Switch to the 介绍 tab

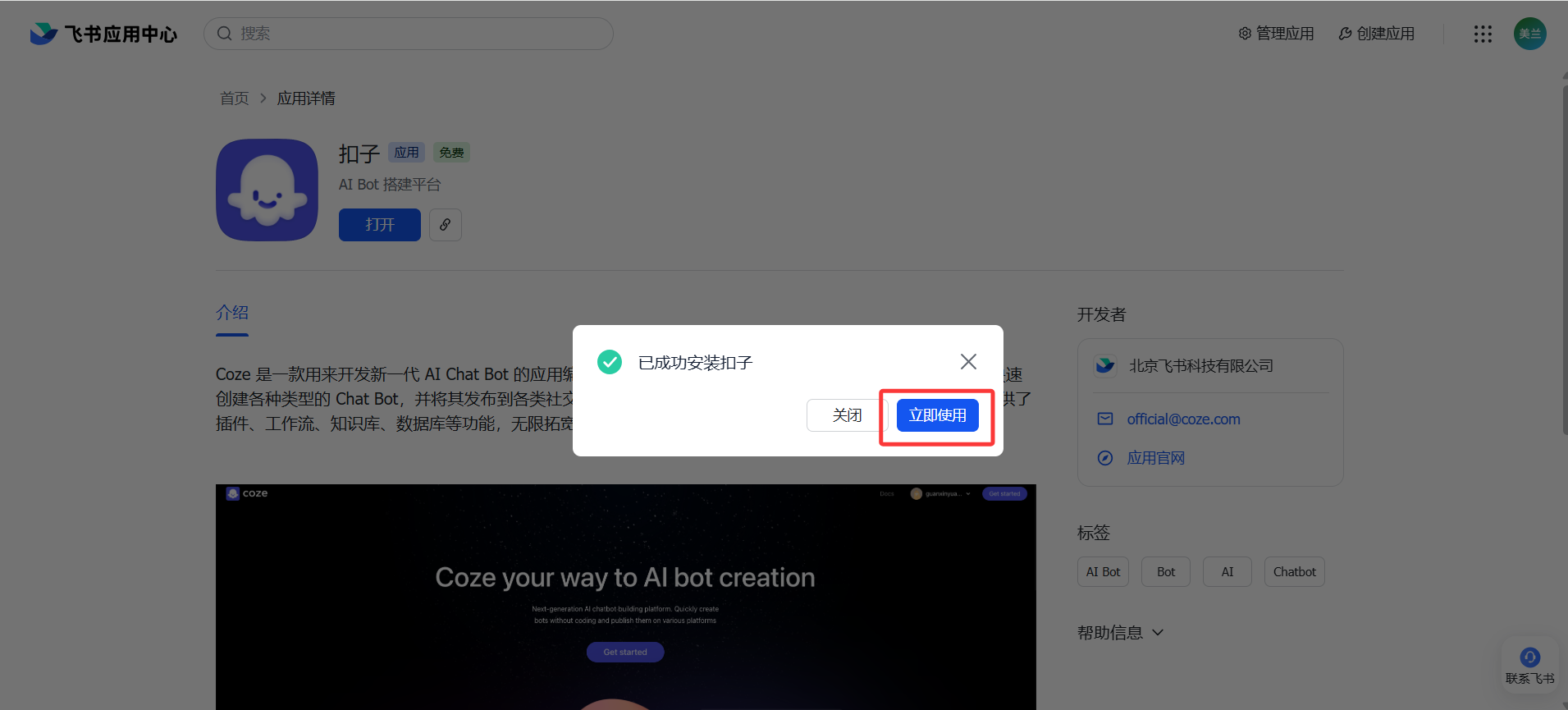pyautogui.click(x=232, y=313)
